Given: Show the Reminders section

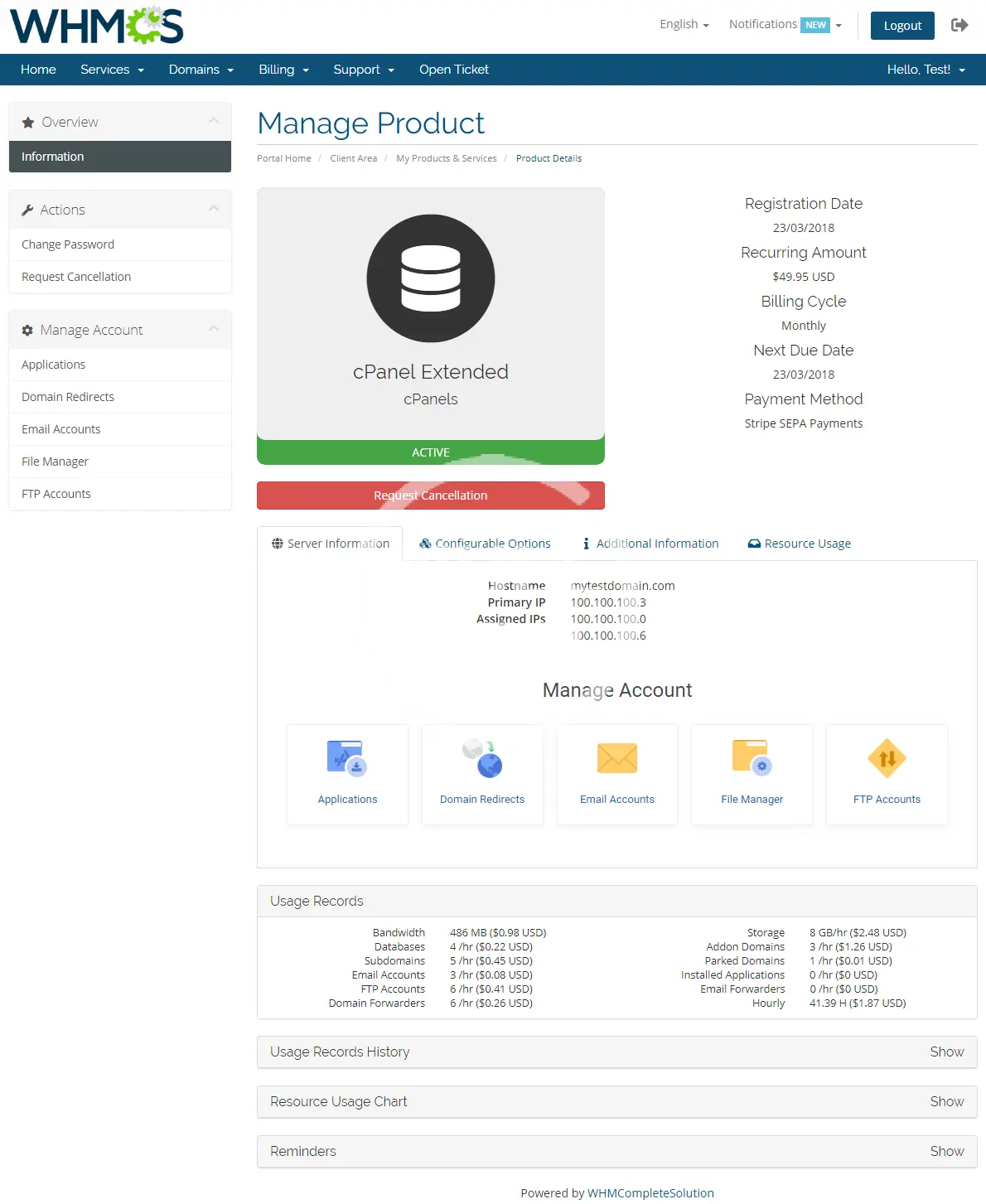Looking at the screenshot, I should coord(946,1151).
